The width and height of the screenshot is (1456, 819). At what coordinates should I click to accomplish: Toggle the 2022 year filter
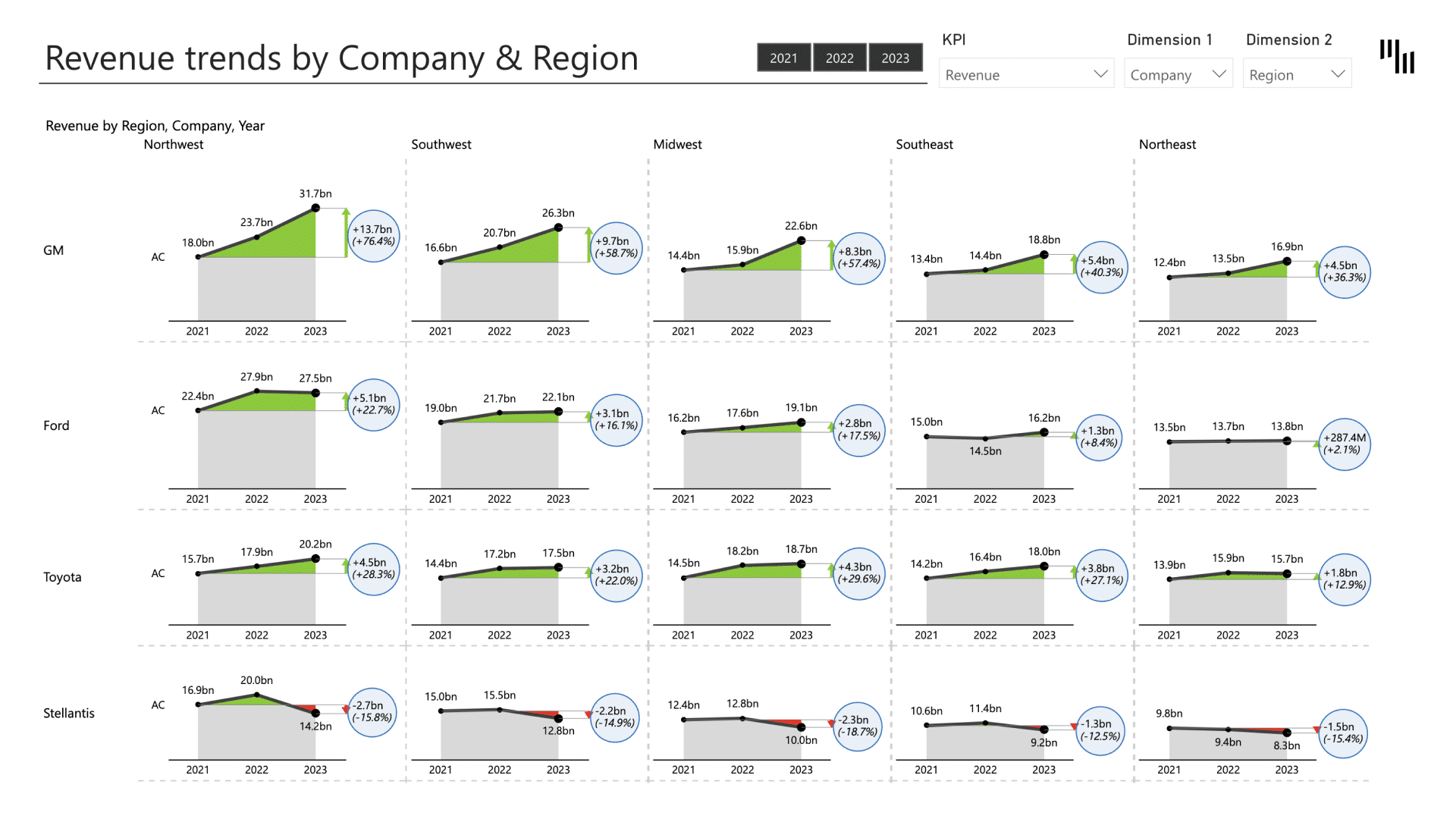pos(839,57)
